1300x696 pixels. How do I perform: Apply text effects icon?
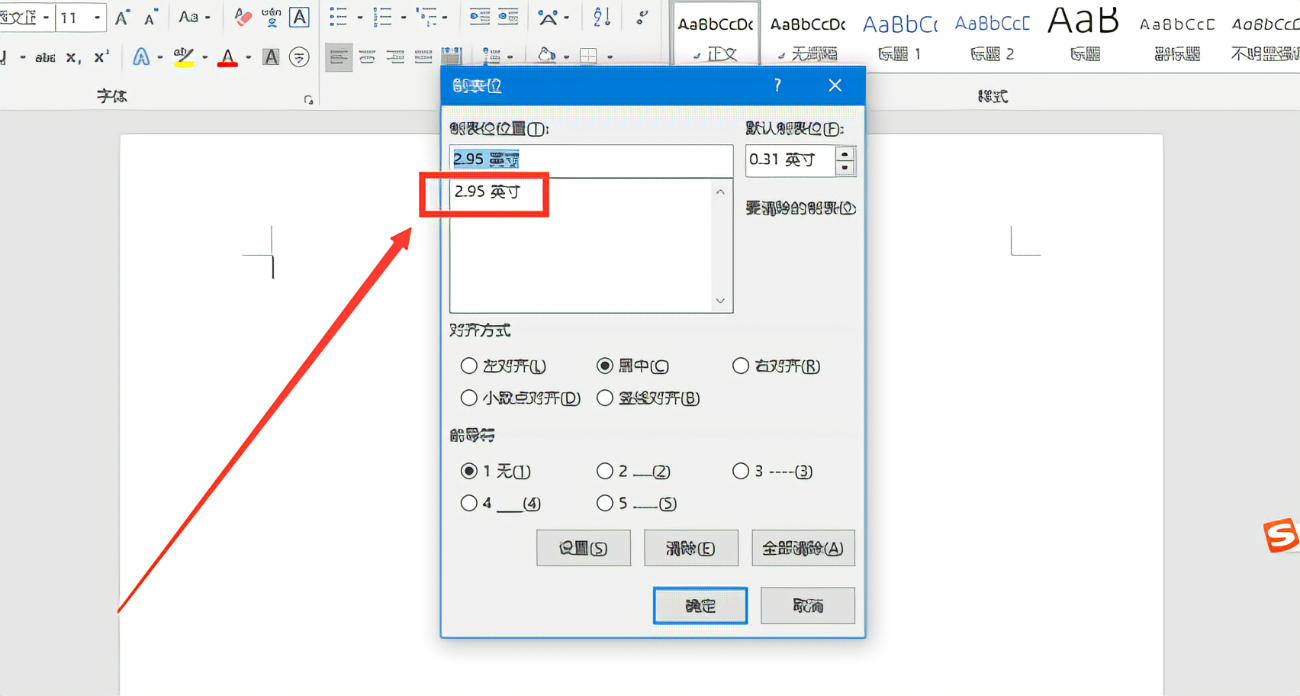click(x=141, y=57)
